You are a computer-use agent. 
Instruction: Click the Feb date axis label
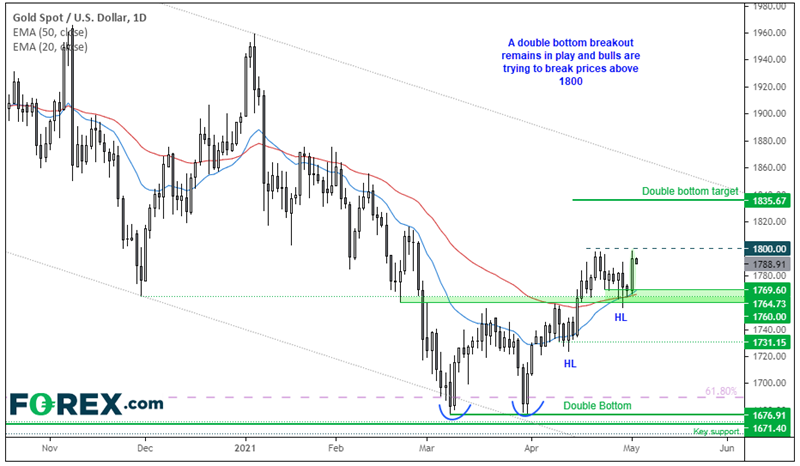[x=336, y=448]
